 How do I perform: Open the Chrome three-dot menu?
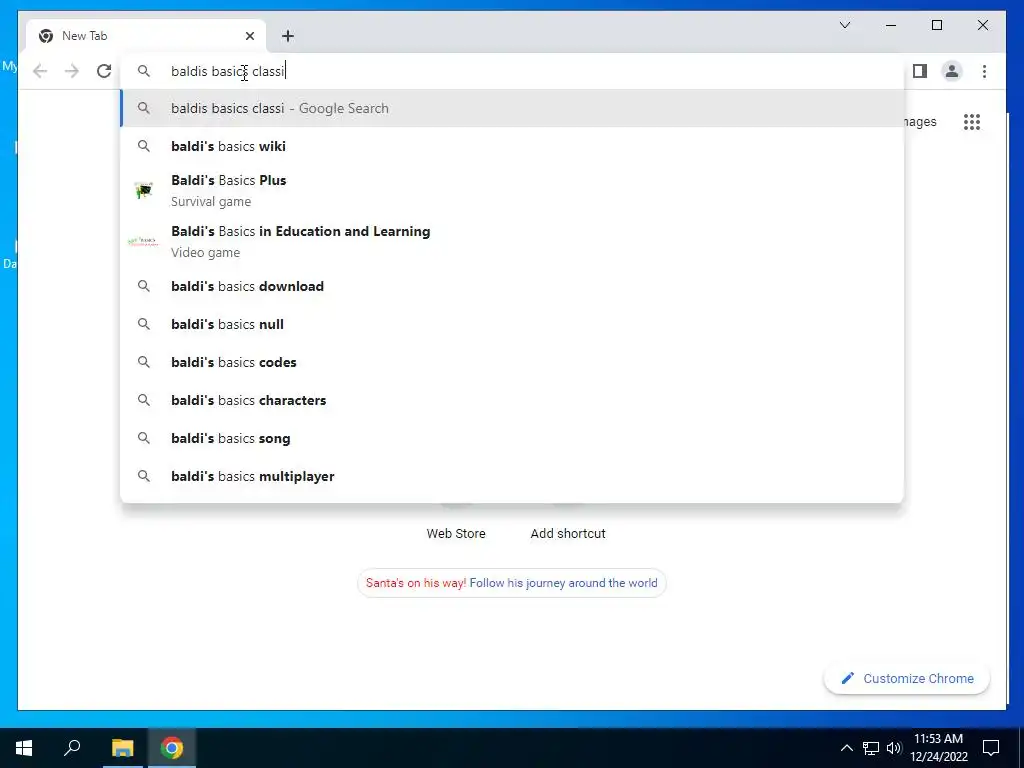(984, 71)
